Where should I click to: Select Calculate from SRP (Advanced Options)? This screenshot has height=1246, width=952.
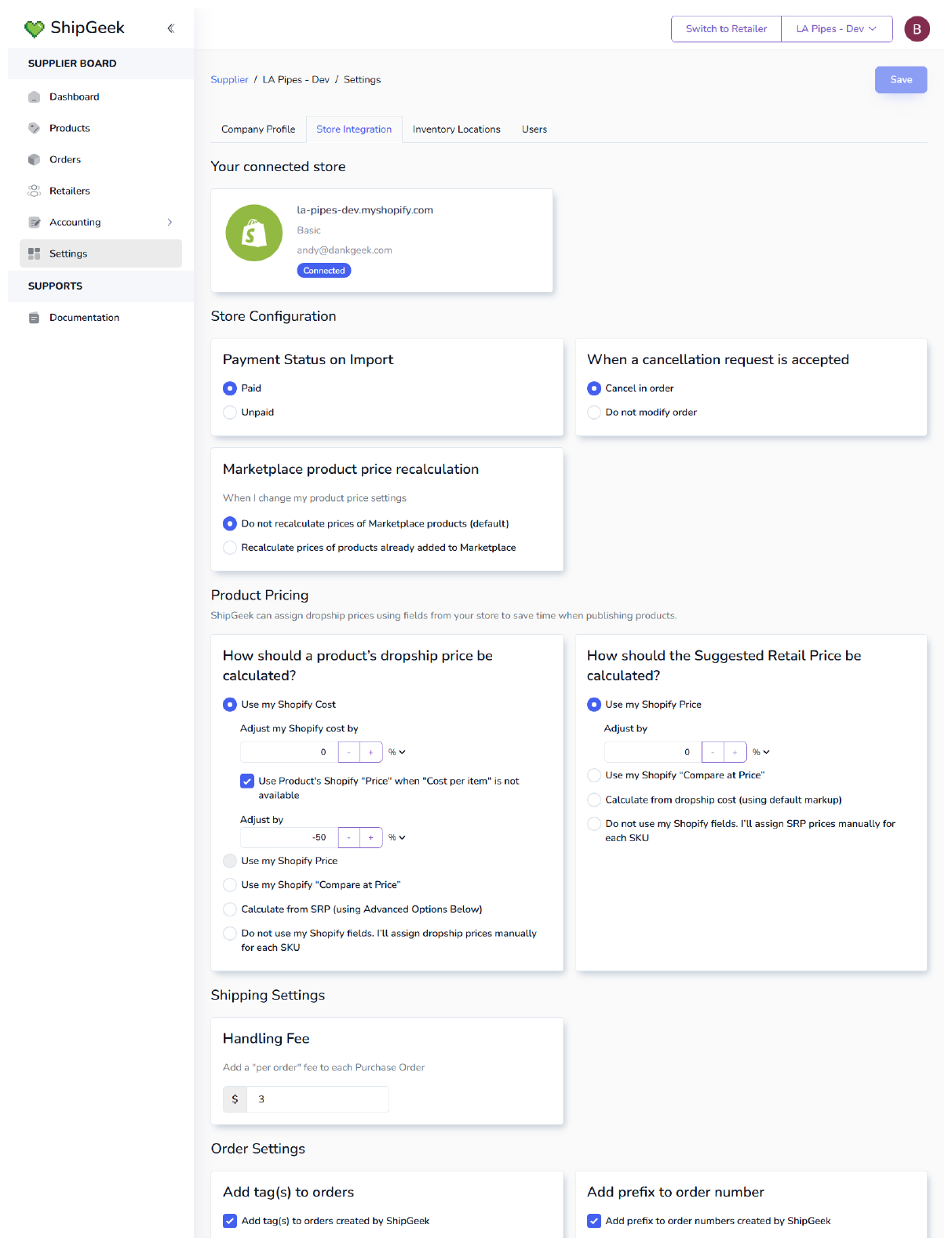(230, 909)
